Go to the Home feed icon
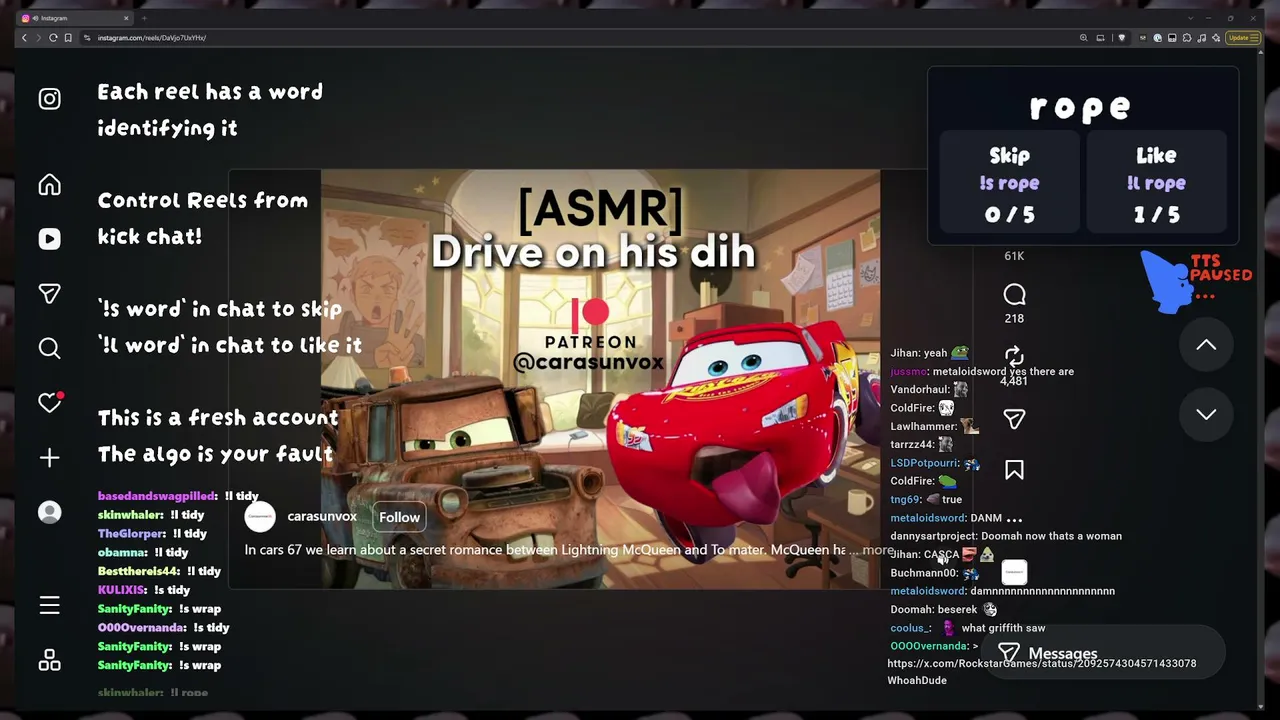Image resolution: width=1280 pixels, height=720 pixels. (x=49, y=185)
